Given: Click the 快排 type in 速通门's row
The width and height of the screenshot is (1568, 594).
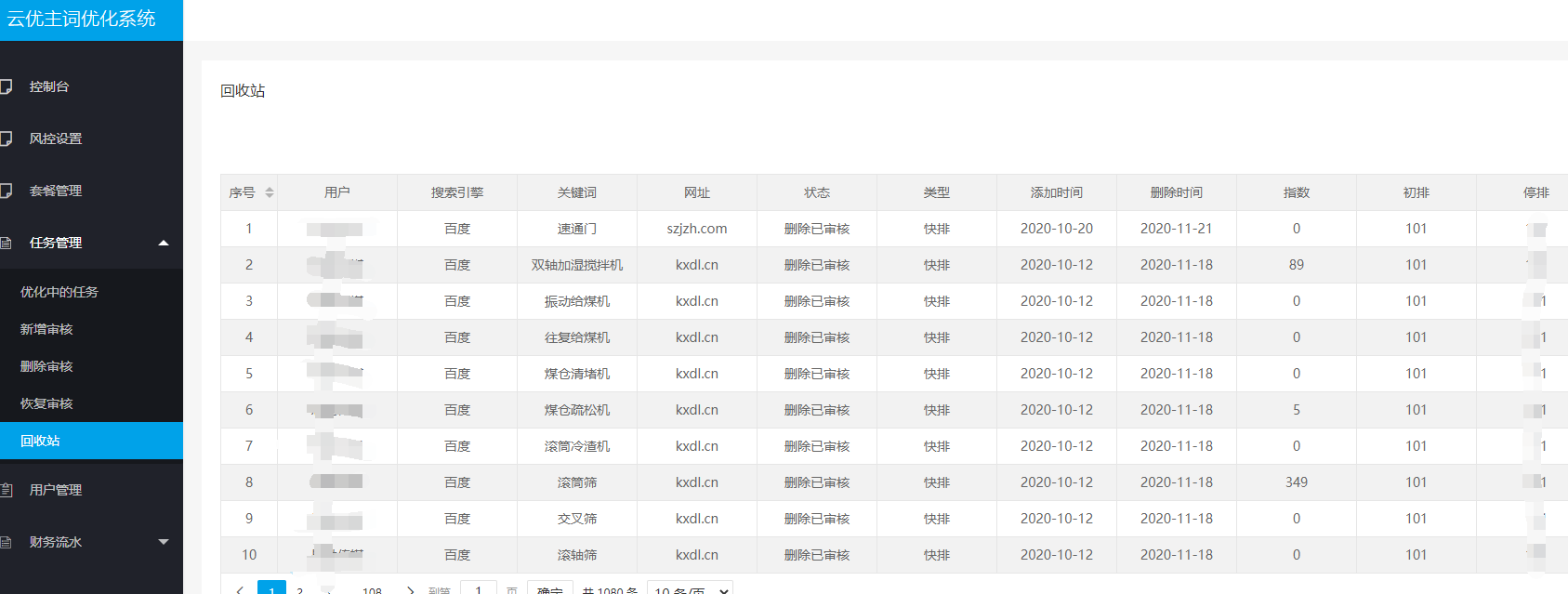Looking at the screenshot, I should [x=937, y=229].
